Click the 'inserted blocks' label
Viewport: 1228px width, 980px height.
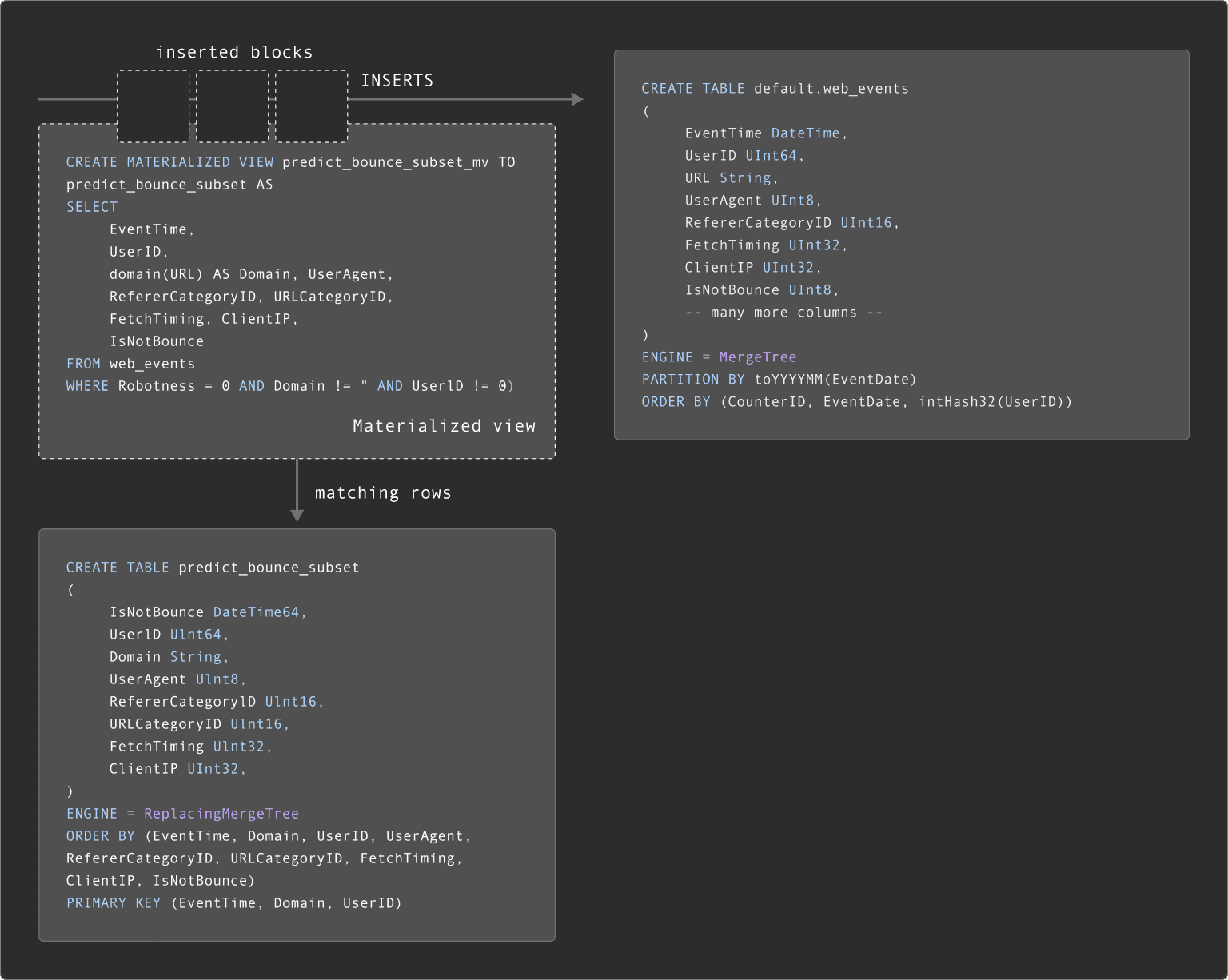pos(234,52)
